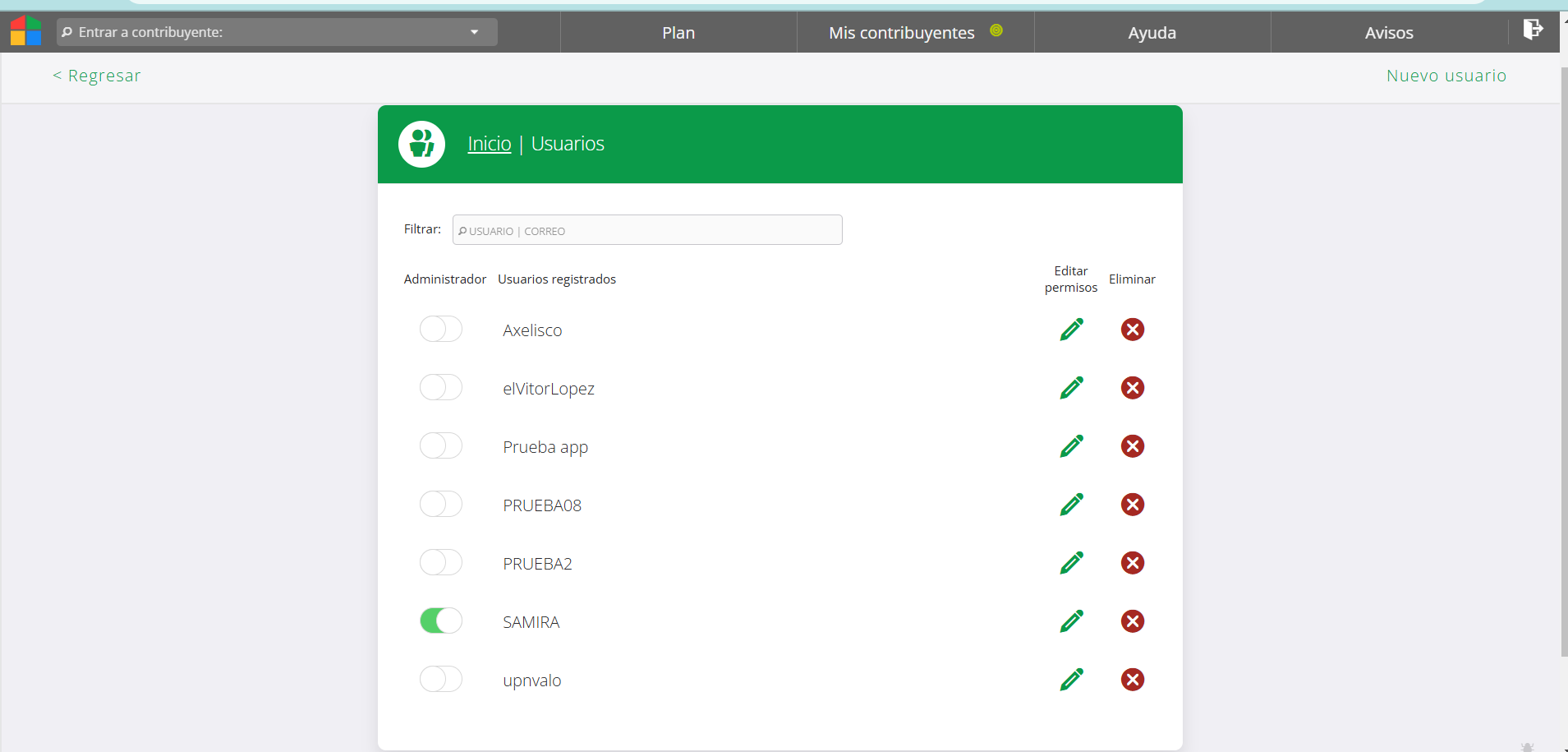
Task: Delete the SAMIRA user
Action: pos(1132,621)
